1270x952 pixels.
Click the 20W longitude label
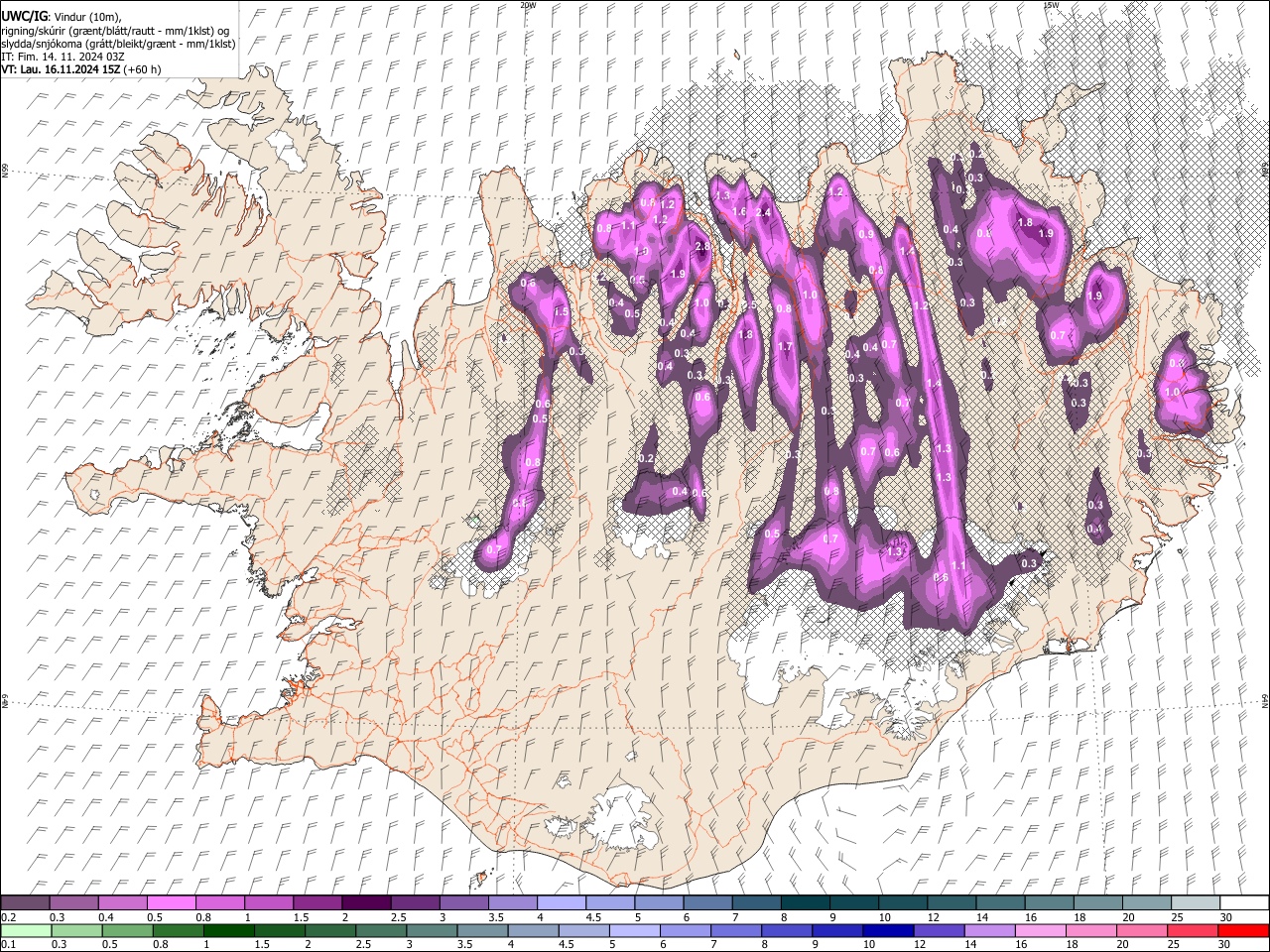528,5
